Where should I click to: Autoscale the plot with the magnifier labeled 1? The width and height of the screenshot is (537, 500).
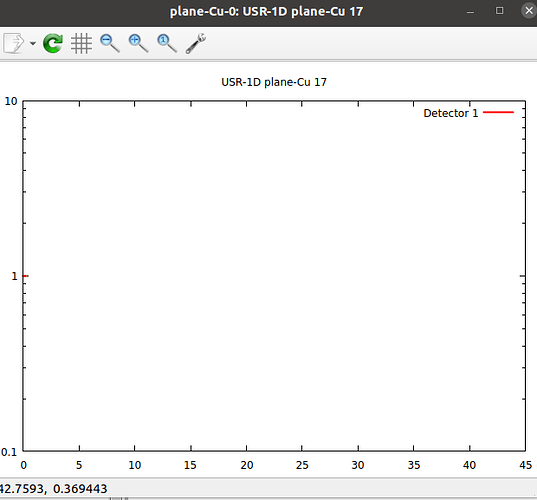coord(167,43)
